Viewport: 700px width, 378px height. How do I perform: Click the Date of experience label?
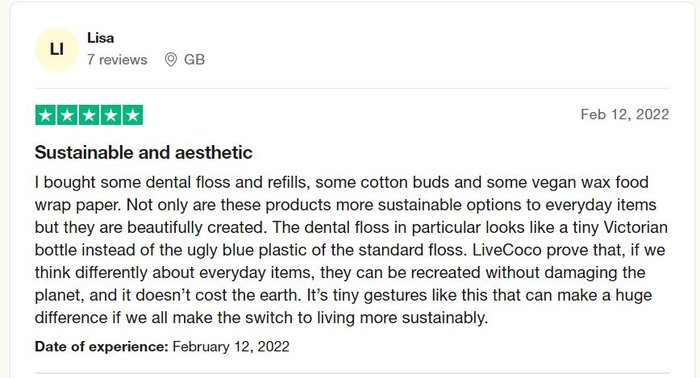(x=101, y=346)
